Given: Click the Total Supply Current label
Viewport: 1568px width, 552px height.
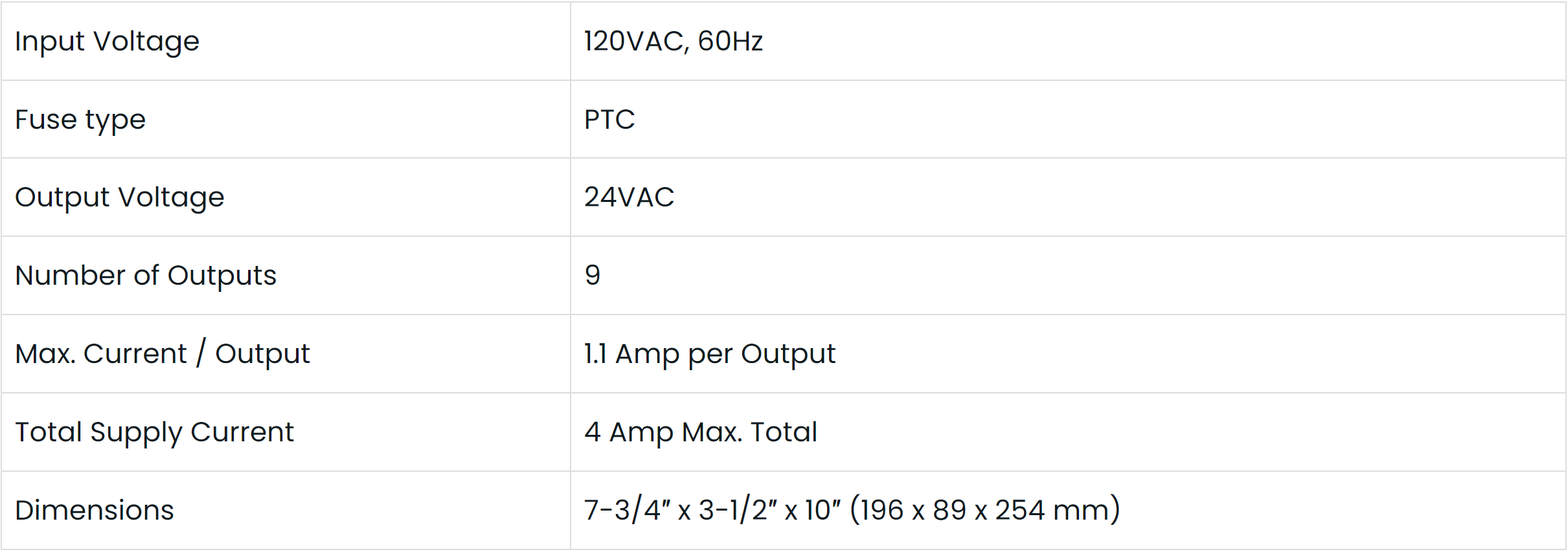Looking at the screenshot, I should click(154, 432).
